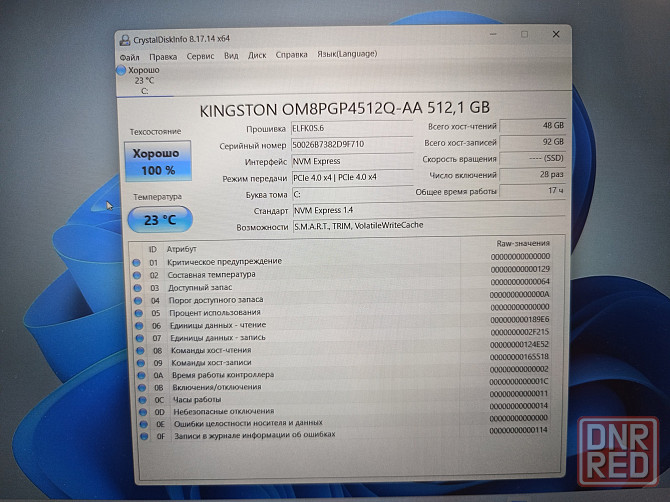Select the Порог доступного запаса attribute text
The image size is (670, 502).
216,300
